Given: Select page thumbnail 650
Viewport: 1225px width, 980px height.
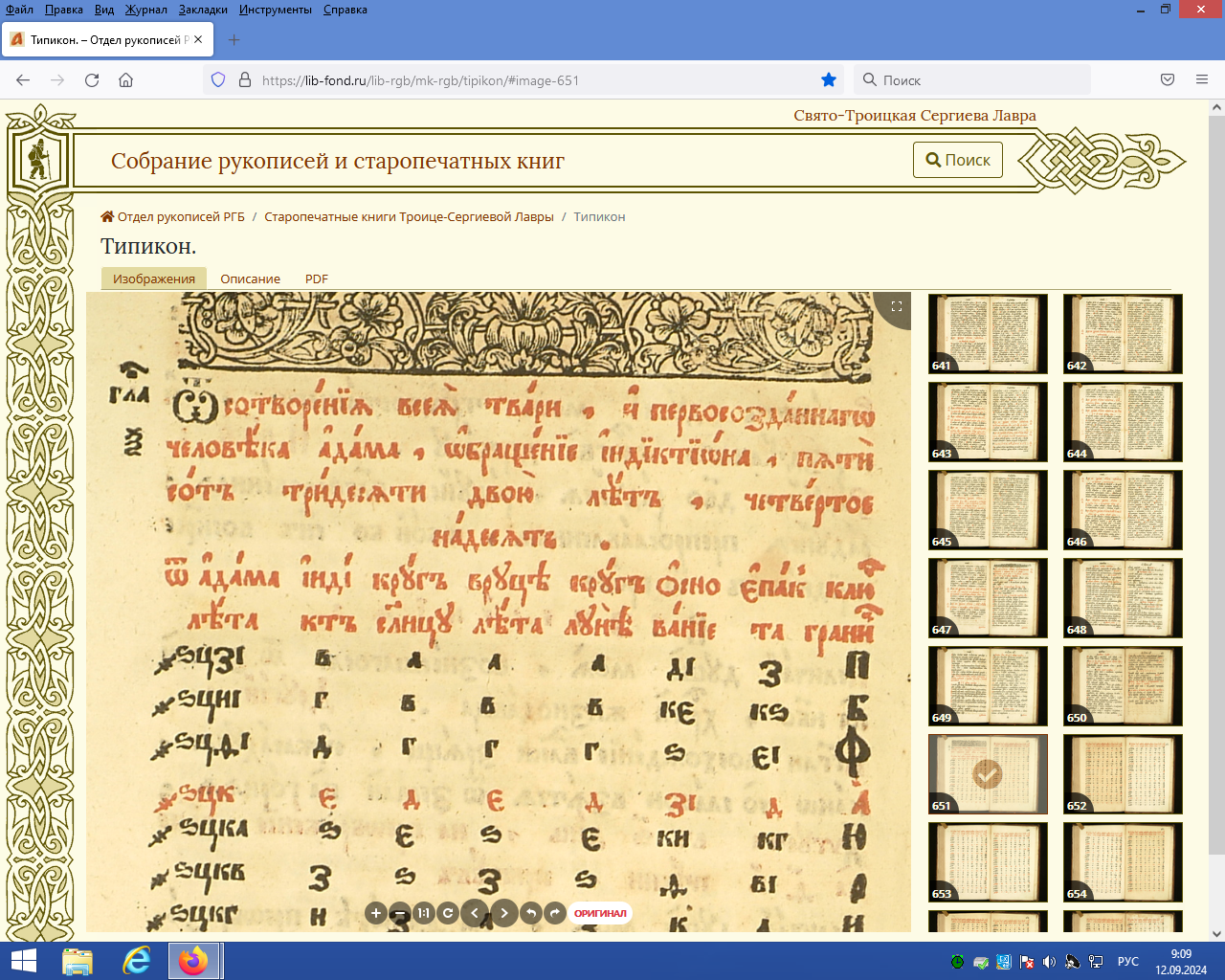Looking at the screenshot, I should (1123, 686).
